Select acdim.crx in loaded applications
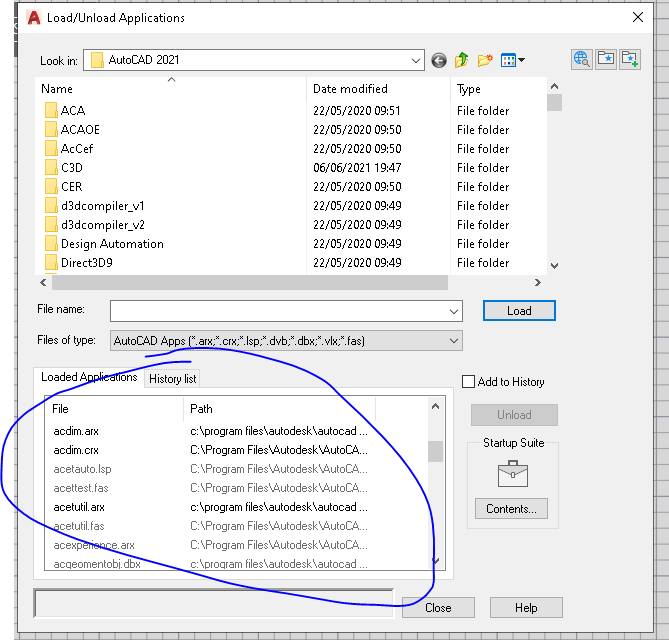This screenshot has width=669, height=640. click(x=76, y=450)
